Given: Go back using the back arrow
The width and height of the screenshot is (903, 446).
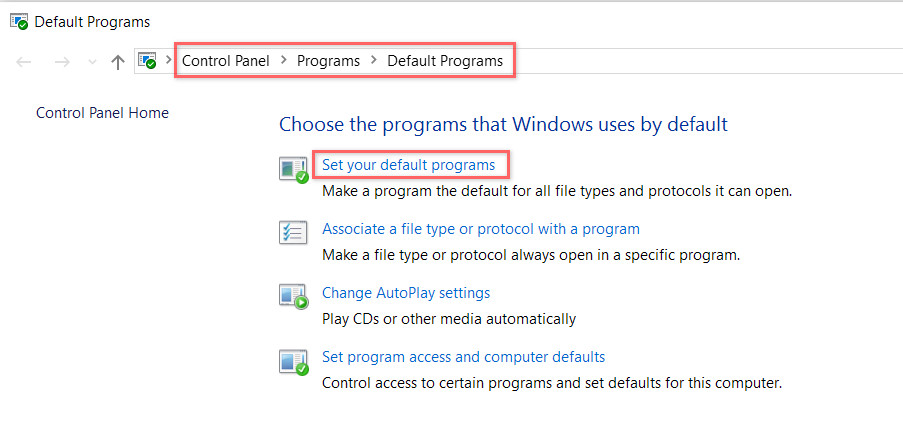Looking at the screenshot, I should [24, 62].
